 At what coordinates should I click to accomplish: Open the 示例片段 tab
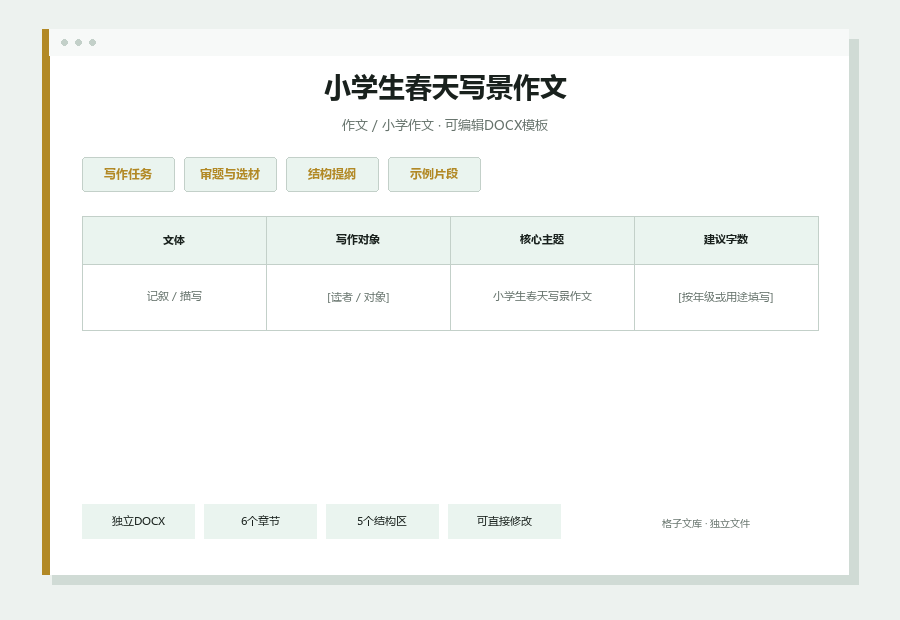click(435, 175)
